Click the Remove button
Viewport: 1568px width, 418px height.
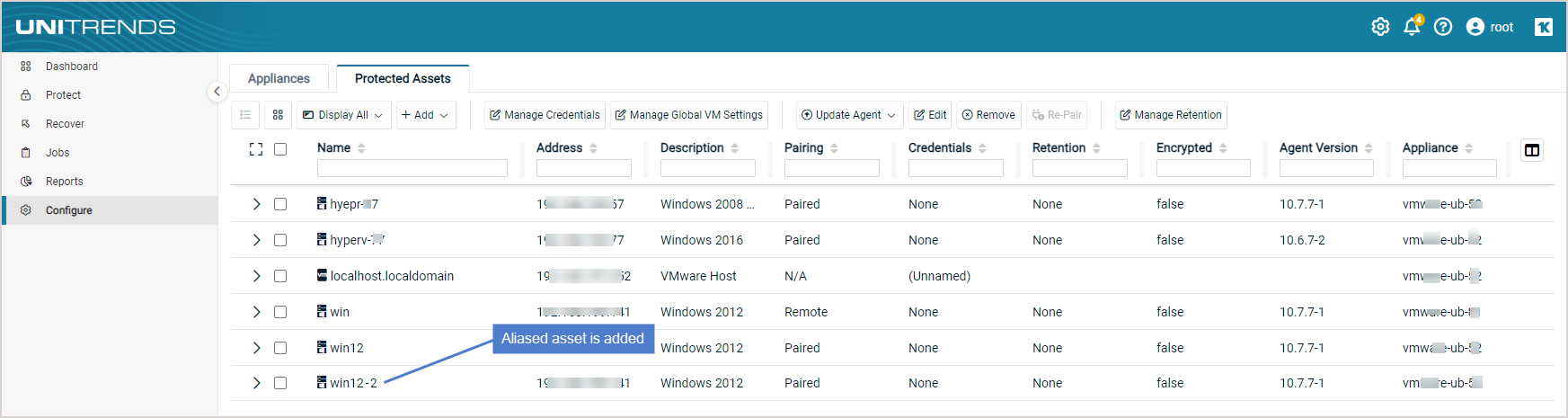coord(988,115)
